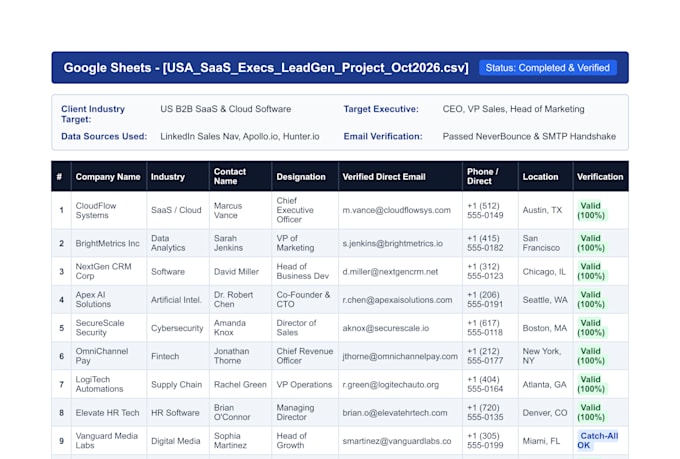Click phone number +1 (512) 555-0149

[x=485, y=210]
